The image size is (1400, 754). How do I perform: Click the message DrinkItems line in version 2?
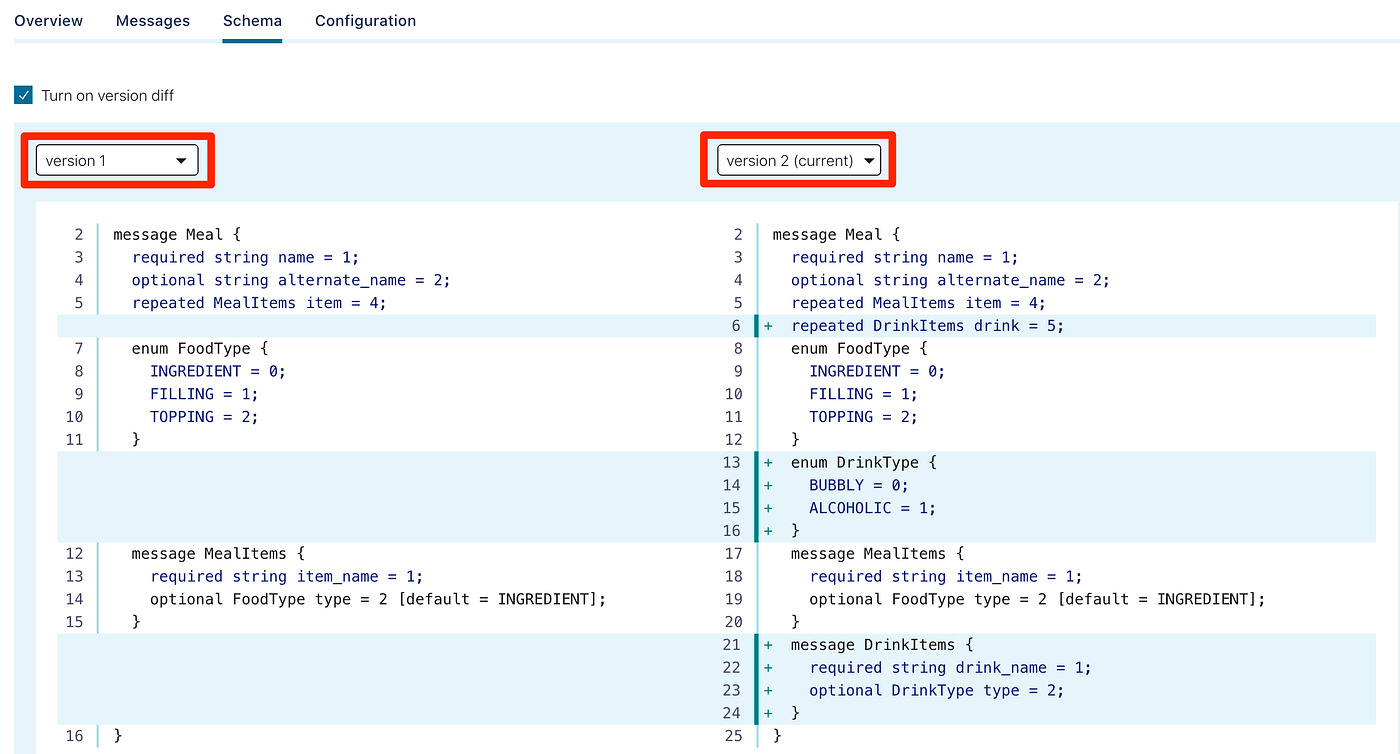click(883, 644)
